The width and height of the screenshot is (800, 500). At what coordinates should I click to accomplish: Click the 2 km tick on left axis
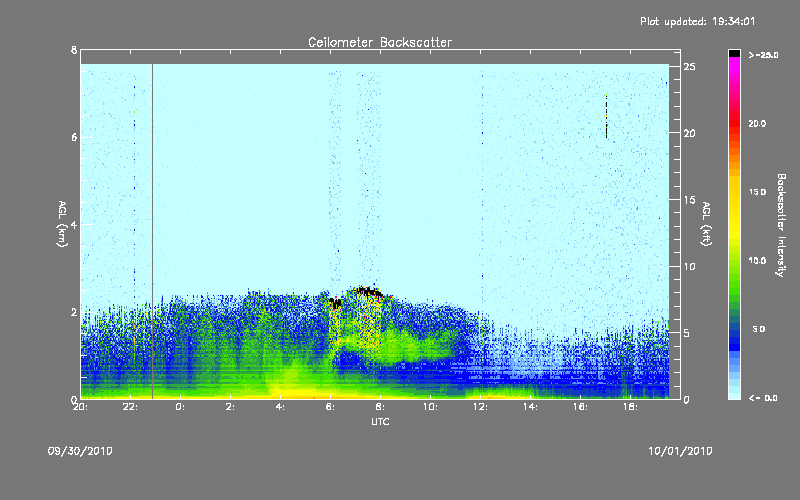[74, 312]
